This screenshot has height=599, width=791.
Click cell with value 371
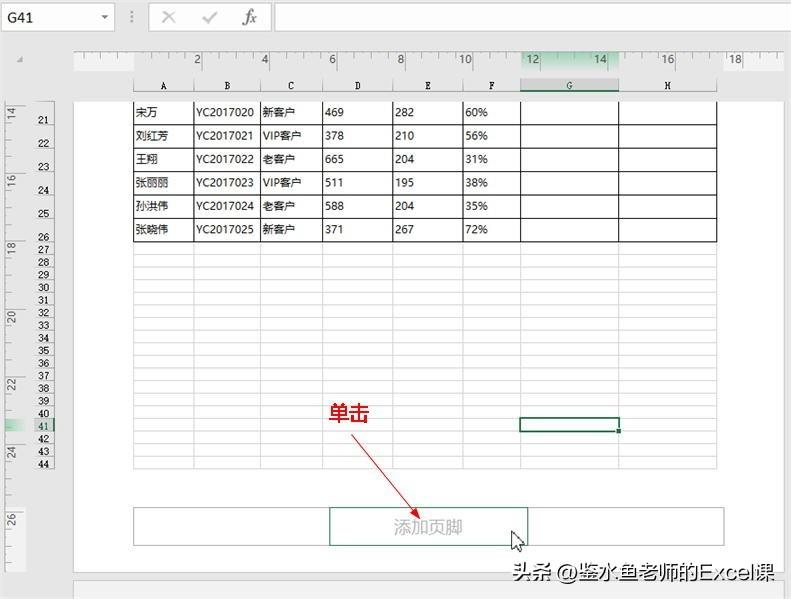click(x=358, y=230)
